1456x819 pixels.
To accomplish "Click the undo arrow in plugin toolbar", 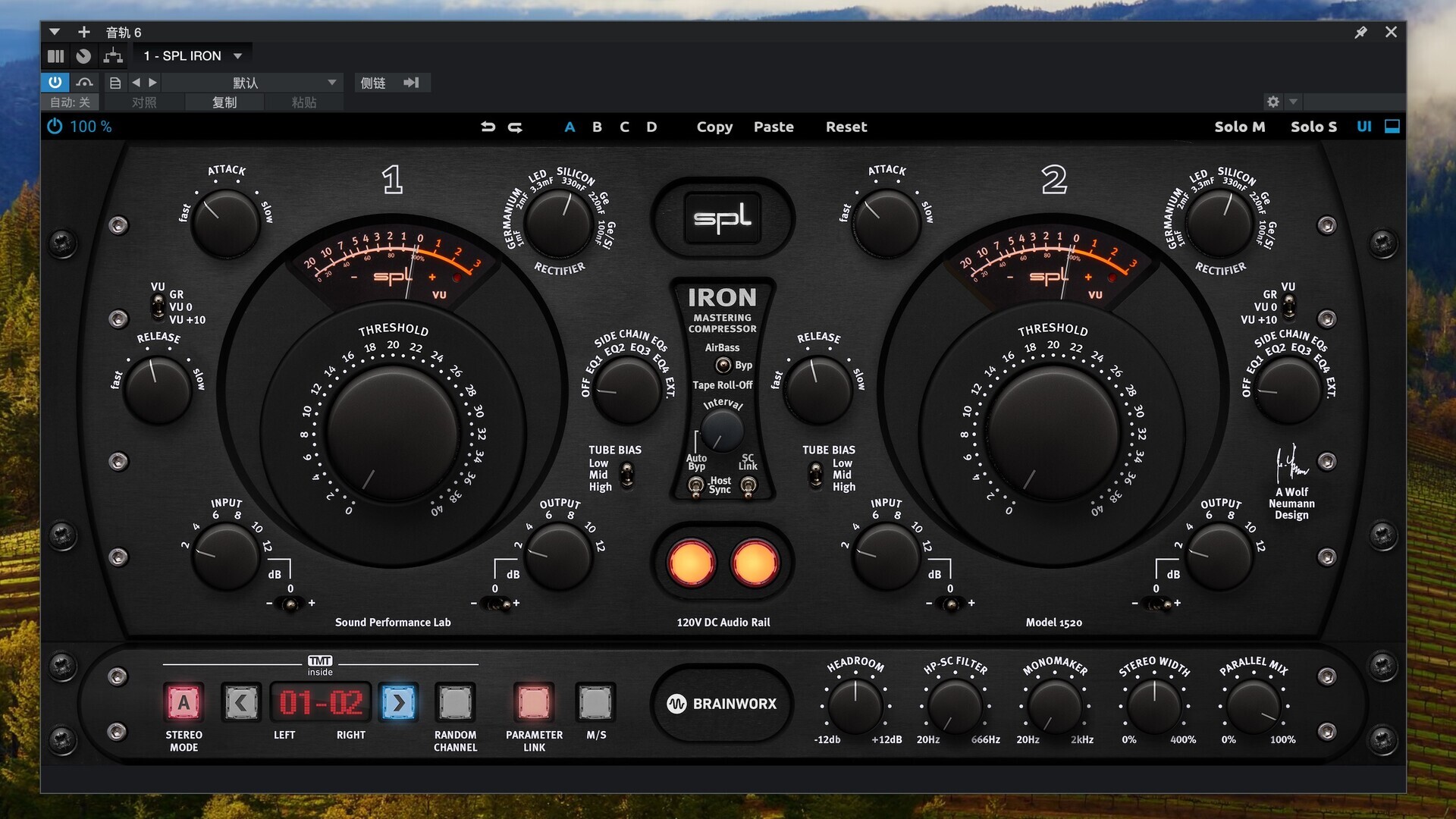I will click(488, 127).
